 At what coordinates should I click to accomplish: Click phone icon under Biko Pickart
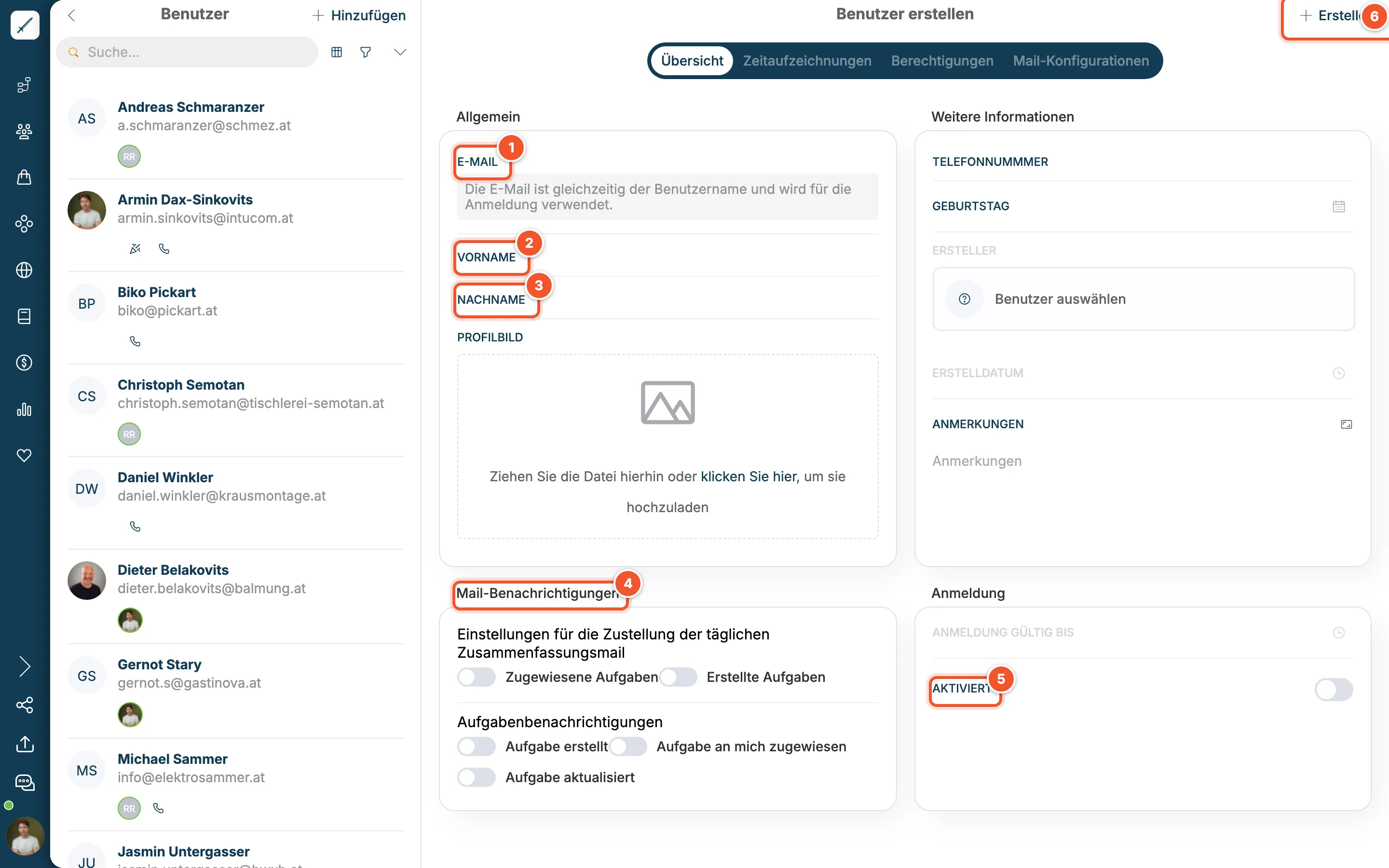pos(136,341)
